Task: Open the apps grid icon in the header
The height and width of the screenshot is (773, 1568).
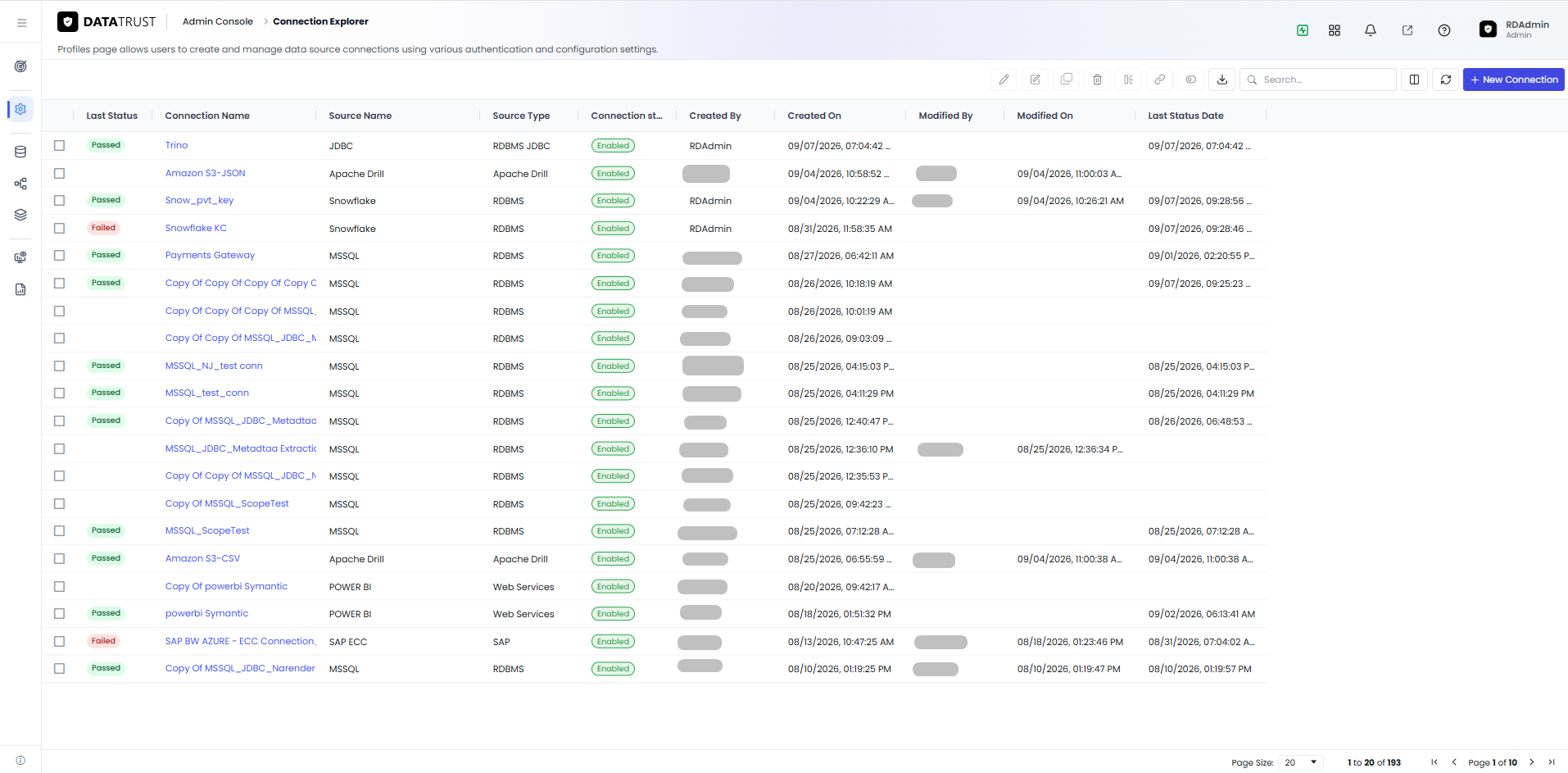Action: (x=1334, y=30)
